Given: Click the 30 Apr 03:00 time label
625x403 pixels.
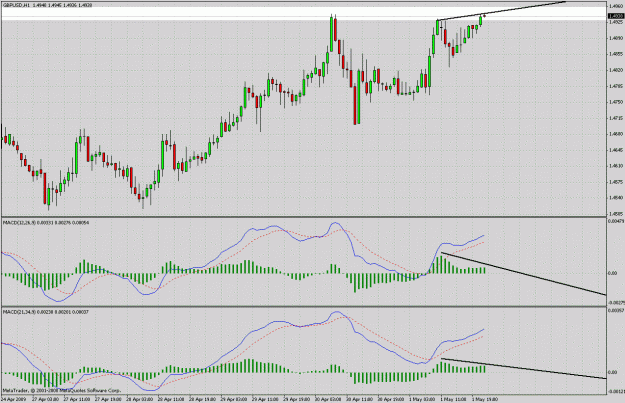Looking at the screenshot, I should click(x=328, y=399).
